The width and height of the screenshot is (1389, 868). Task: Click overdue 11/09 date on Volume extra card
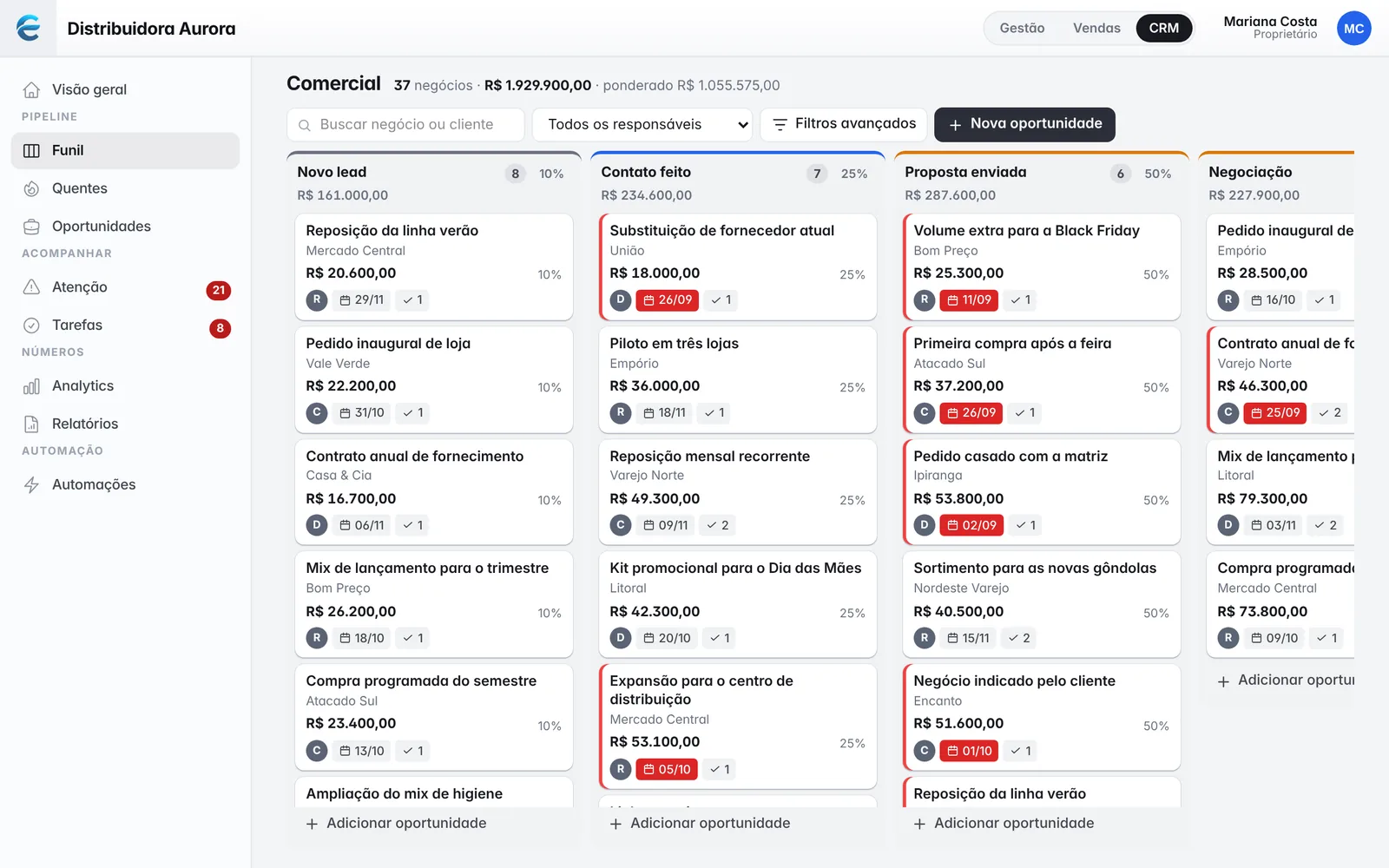(969, 300)
